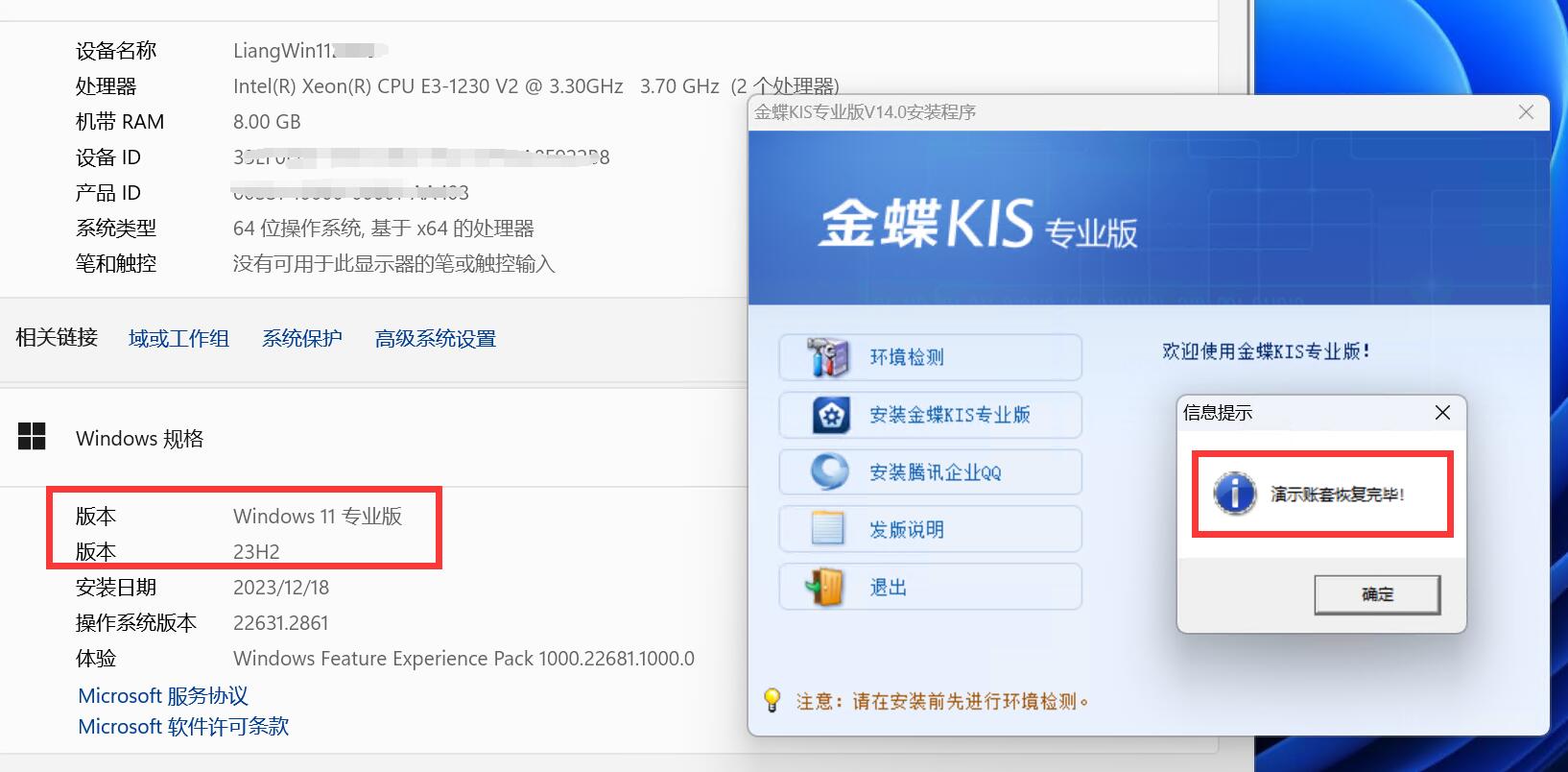Choose 安装腾讯企业QQ option
The width and height of the screenshot is (1568, 772).
pos(931,471)
